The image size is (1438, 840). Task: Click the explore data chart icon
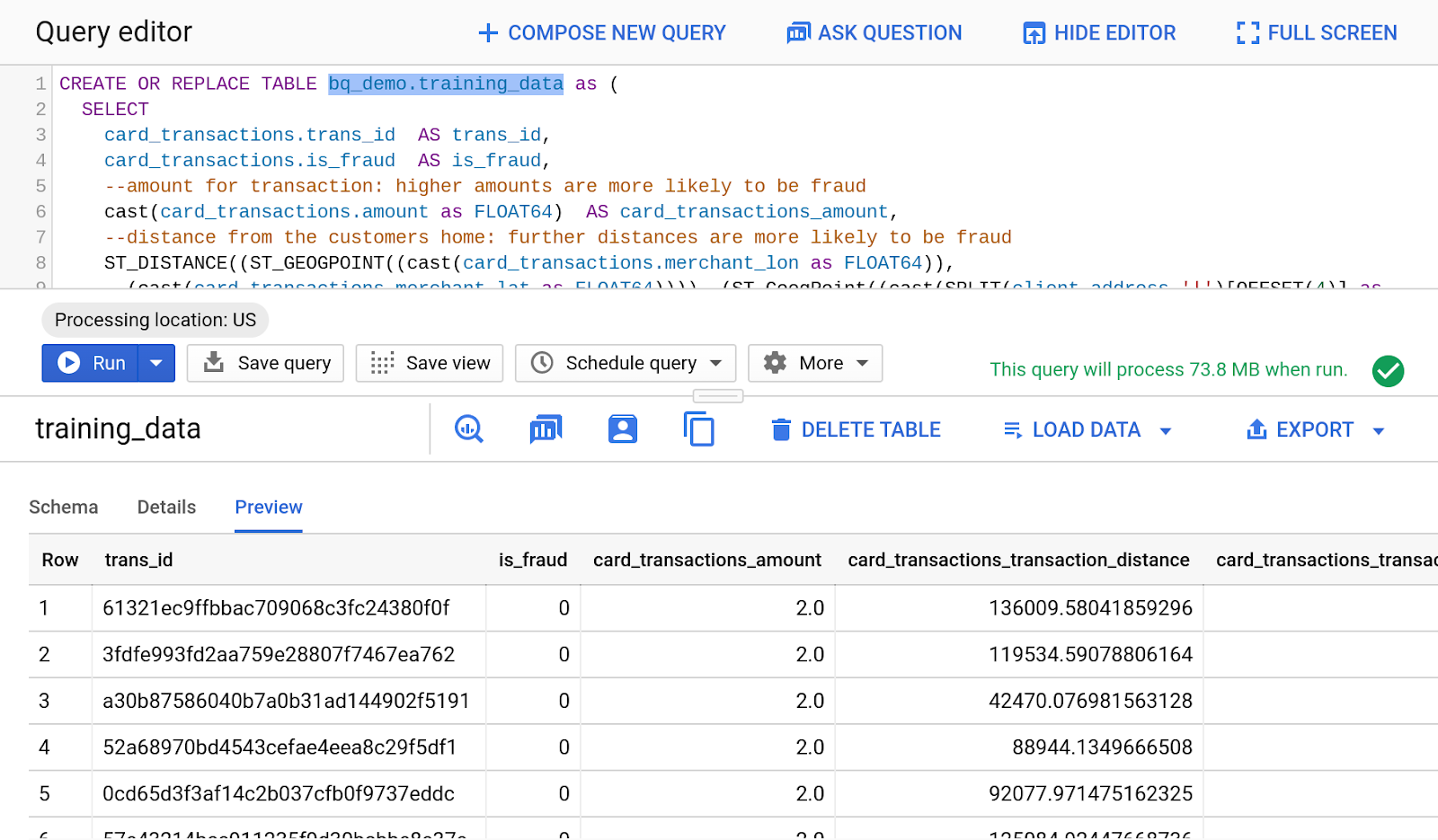[x=546, y=429]
